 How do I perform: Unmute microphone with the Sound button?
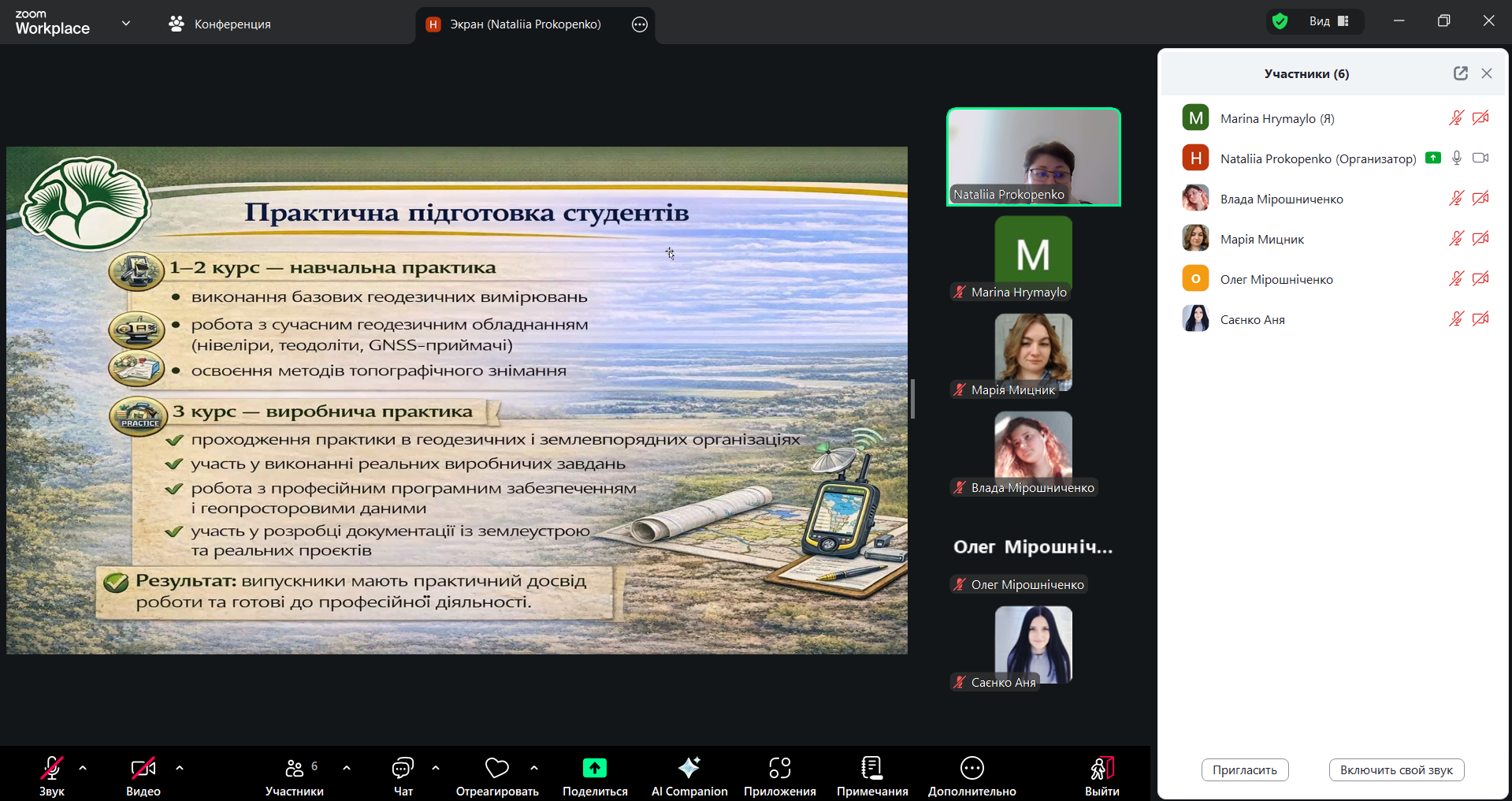52,776
